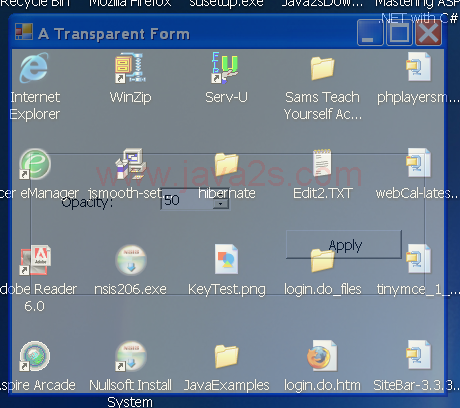
Task: Select the Sams Teach Yourself folder icon
Action: [x=322, y=68]
